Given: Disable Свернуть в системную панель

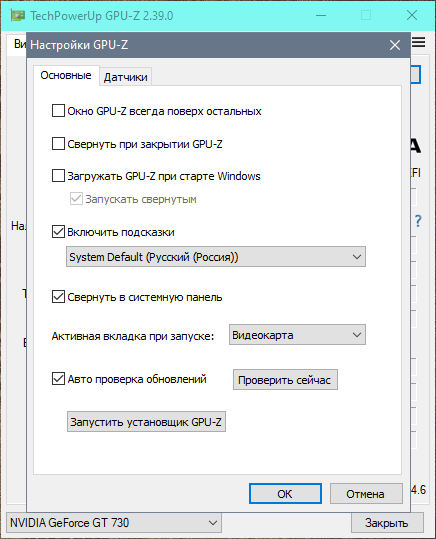Looking at the screenshot, I should coord(58,296).
